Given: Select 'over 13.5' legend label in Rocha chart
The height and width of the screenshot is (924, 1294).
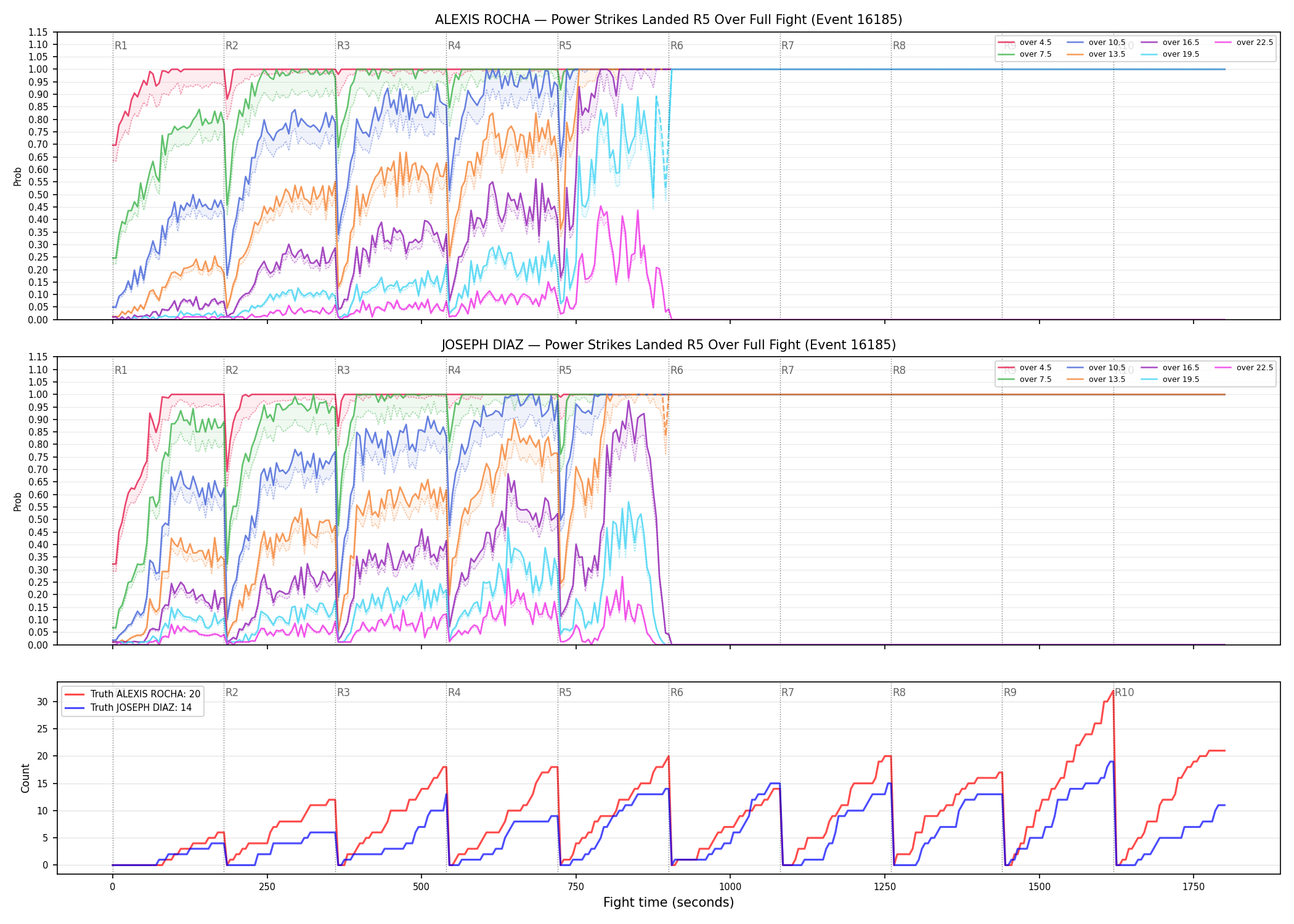Looking at the screenshot, I should (1107, 54).
